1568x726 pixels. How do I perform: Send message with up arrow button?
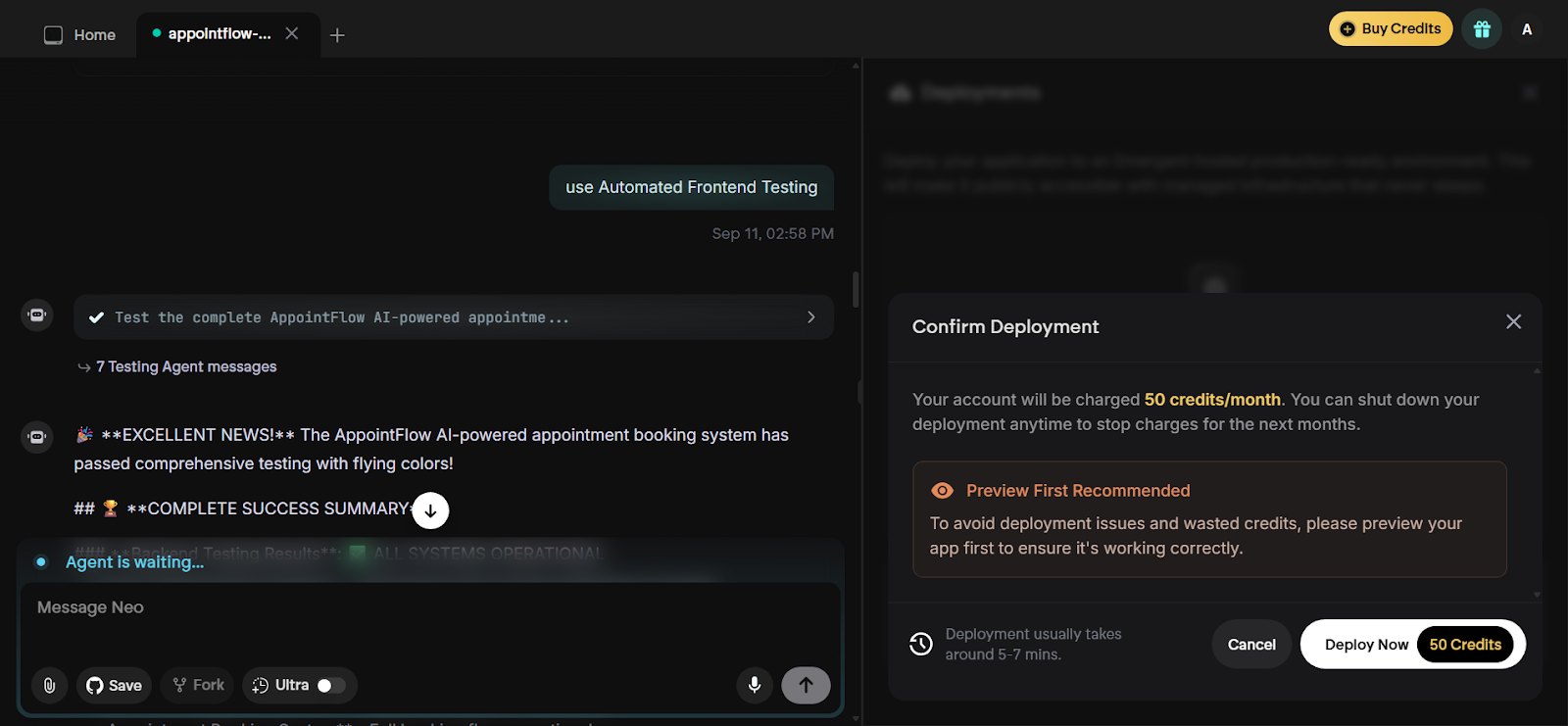click(x=806, y=685)
